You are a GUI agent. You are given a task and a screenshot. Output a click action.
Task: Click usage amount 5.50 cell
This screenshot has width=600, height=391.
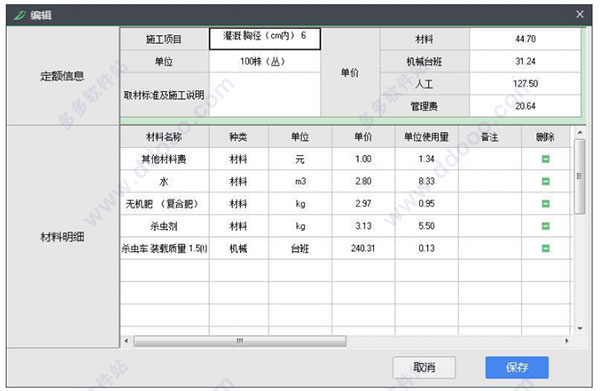click(426, 226)
